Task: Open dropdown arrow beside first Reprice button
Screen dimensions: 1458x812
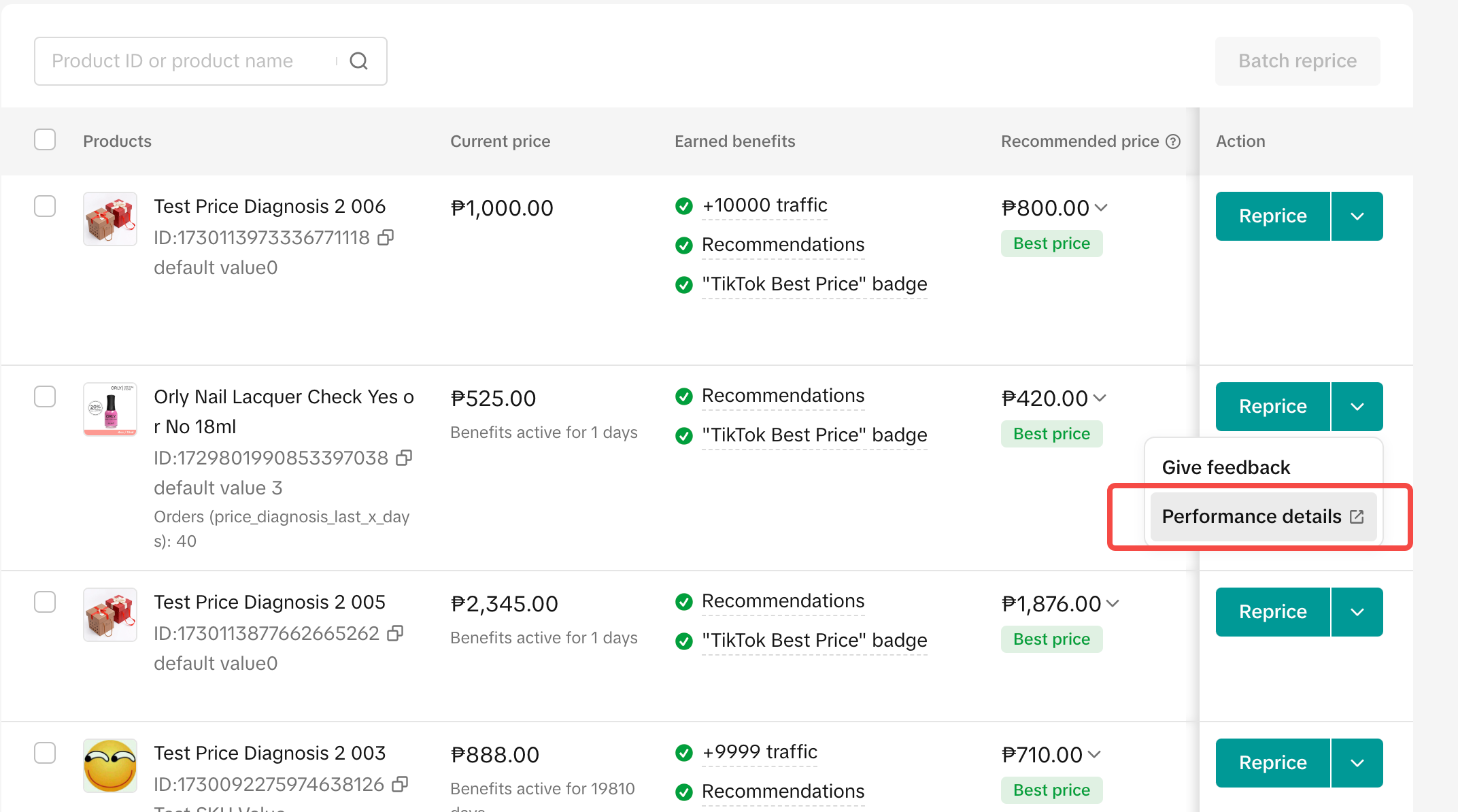Action: [x=1357, y=216]
